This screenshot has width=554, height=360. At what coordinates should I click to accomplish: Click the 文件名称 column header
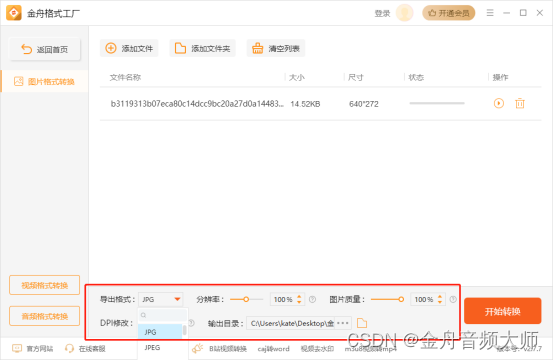pyautogui.click(x=125, y=77)
